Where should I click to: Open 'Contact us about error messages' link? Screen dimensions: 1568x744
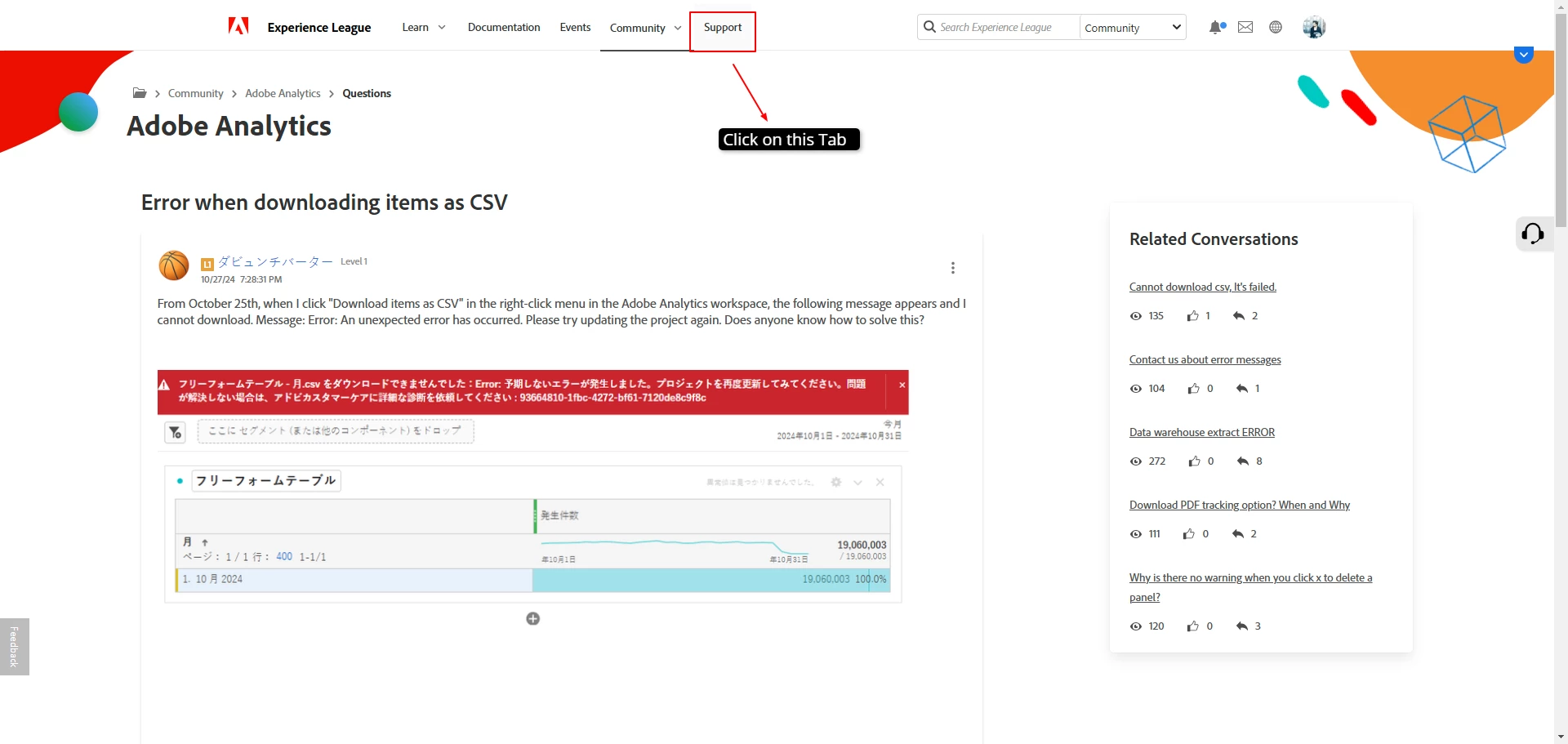pyautogui.click(x=1205, y=359)
